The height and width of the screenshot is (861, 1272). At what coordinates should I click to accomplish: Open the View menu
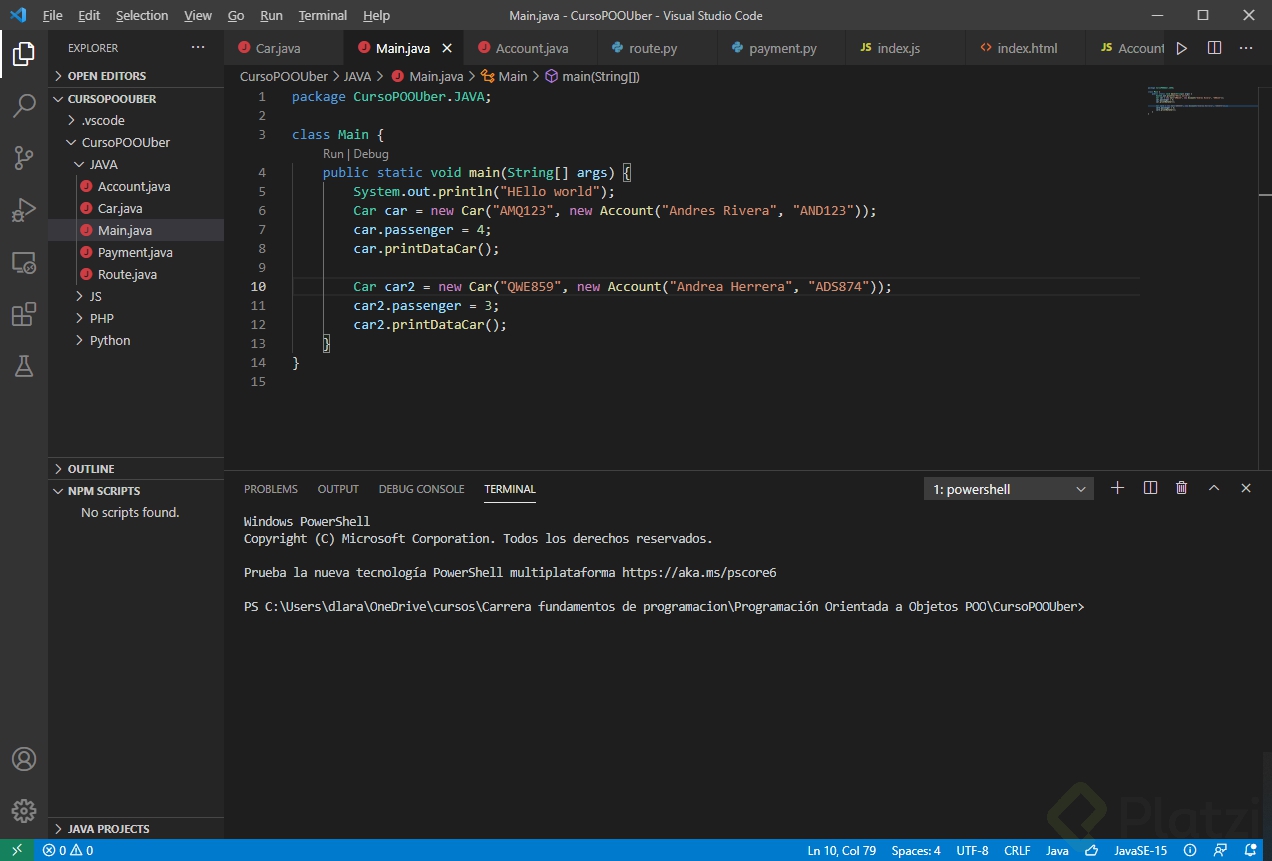[198, 15]
